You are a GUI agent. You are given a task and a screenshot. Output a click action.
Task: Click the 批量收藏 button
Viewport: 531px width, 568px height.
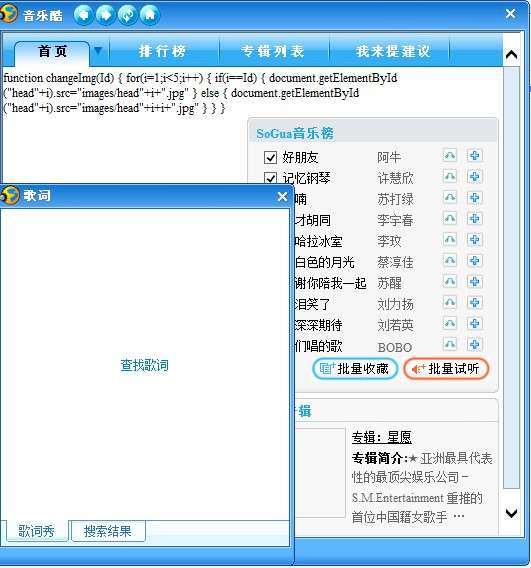(x=355, y=369)
